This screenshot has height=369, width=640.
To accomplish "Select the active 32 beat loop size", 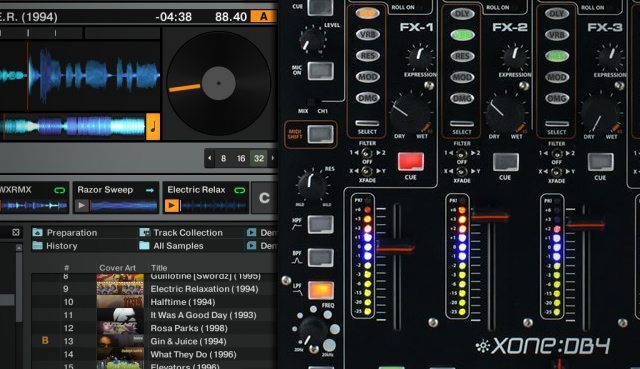I will coord(259,158).
